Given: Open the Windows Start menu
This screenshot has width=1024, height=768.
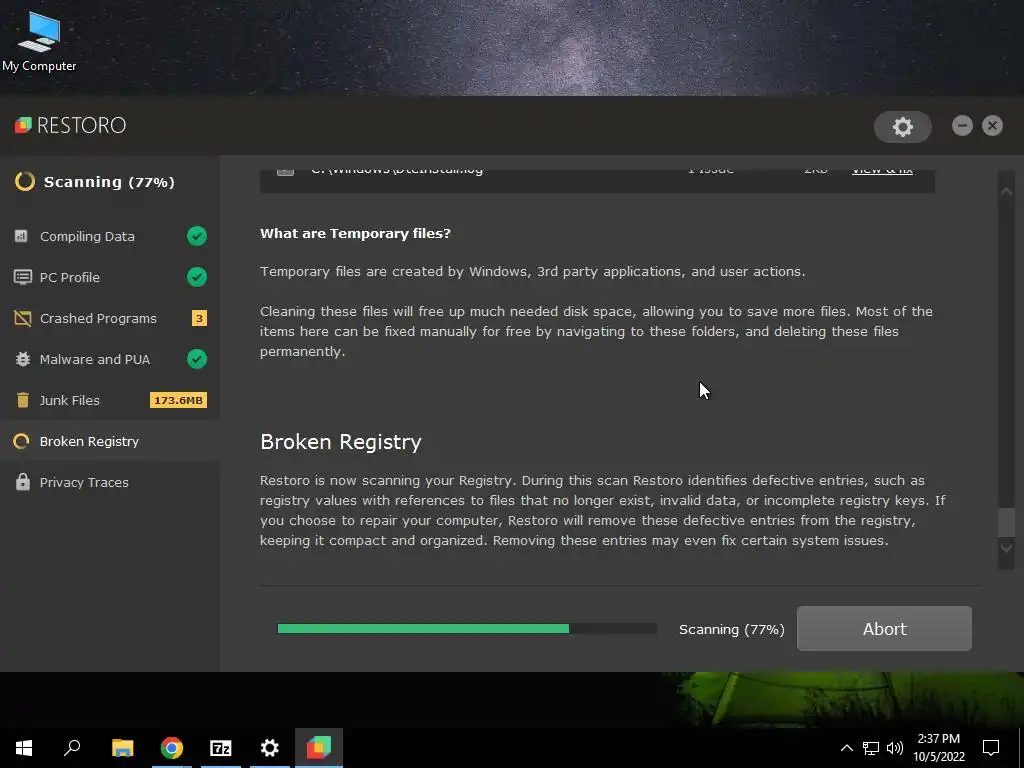Looking at the screenshot, I should pyautogui.click(x=24, y=748).
